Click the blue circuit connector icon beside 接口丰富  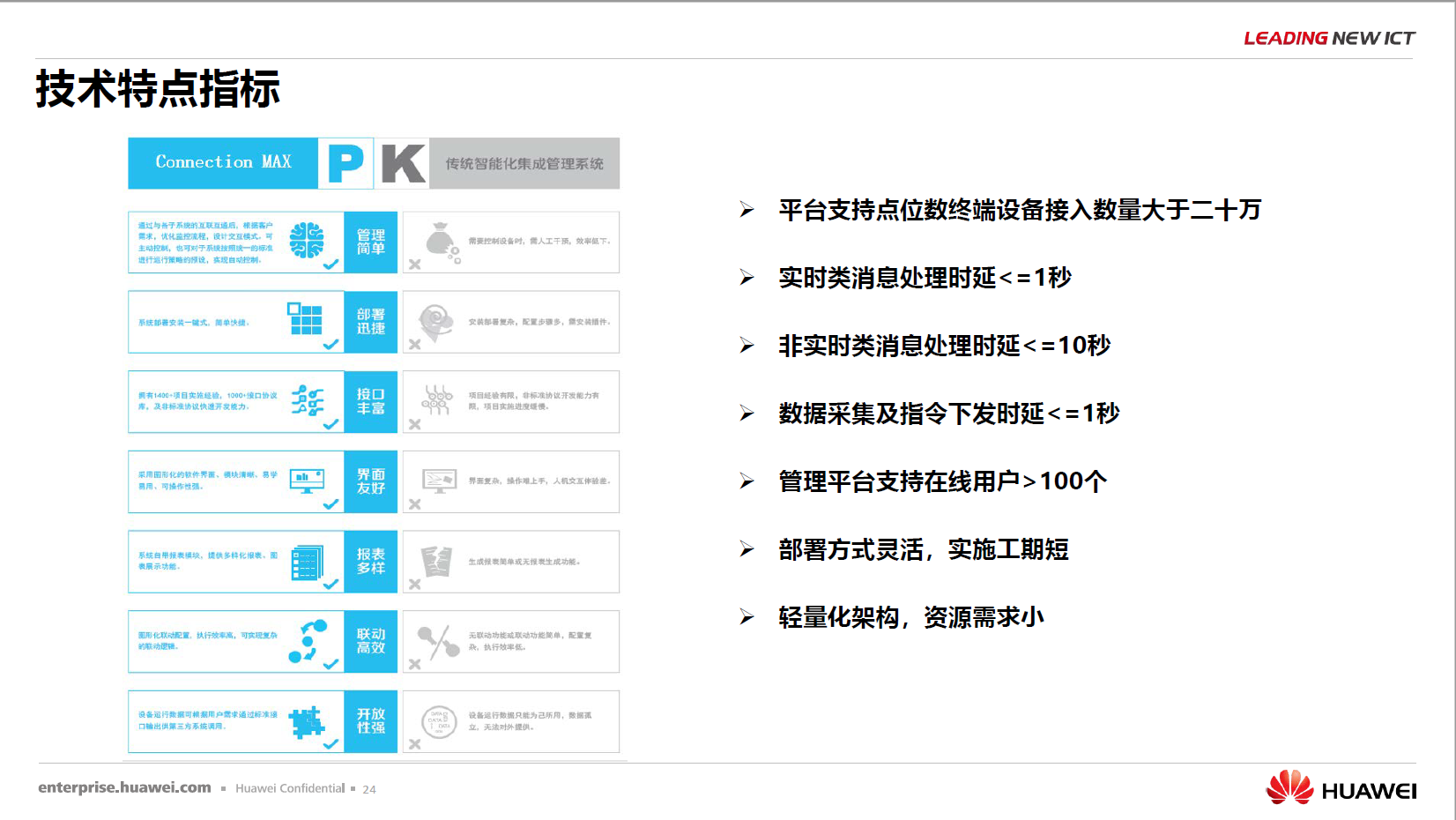[308, 399]
